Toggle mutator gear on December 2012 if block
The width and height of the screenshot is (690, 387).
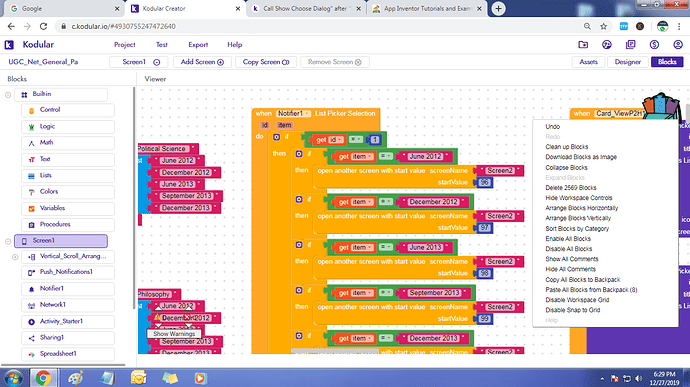[299, 199]
